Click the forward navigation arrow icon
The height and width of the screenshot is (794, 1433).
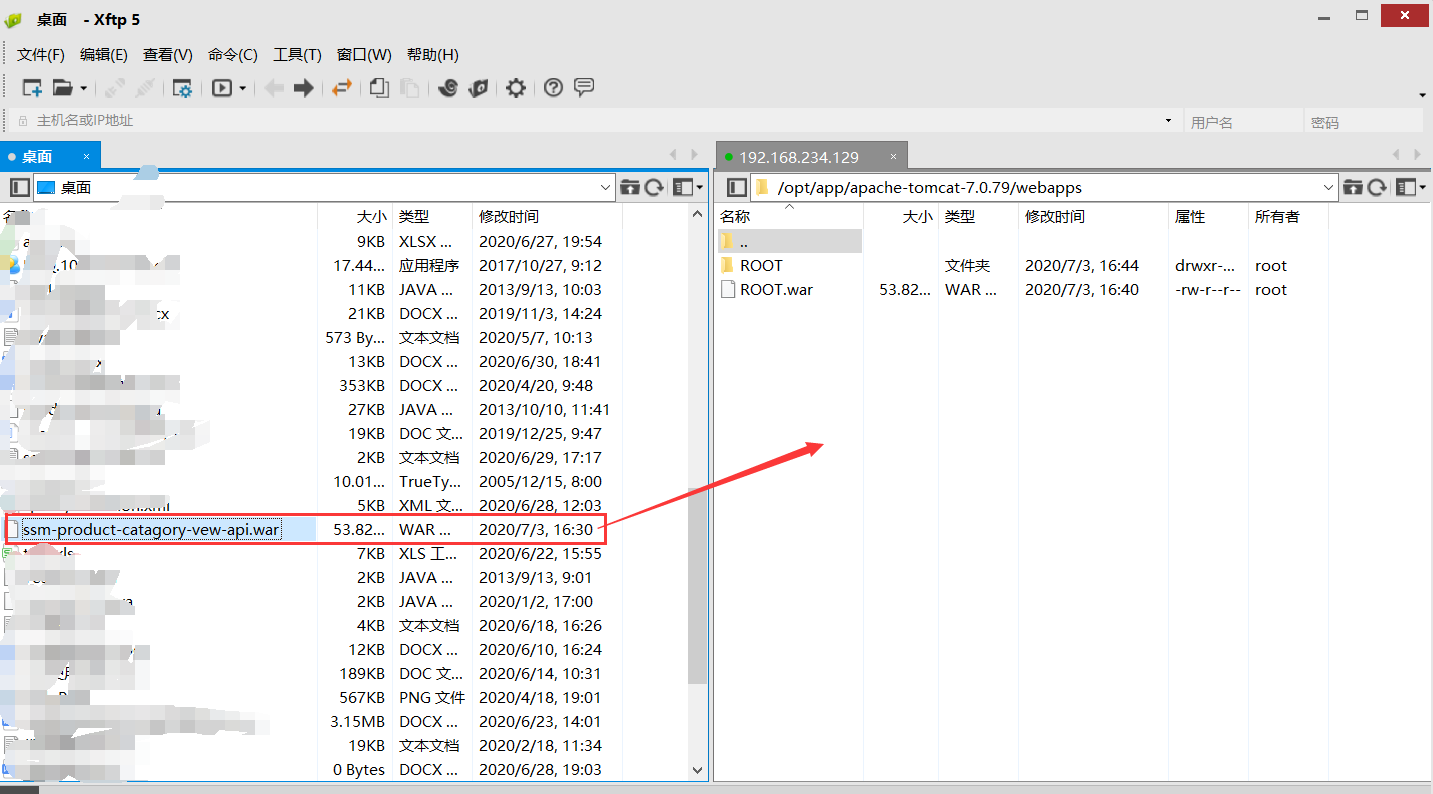click(x=306, y=88)
